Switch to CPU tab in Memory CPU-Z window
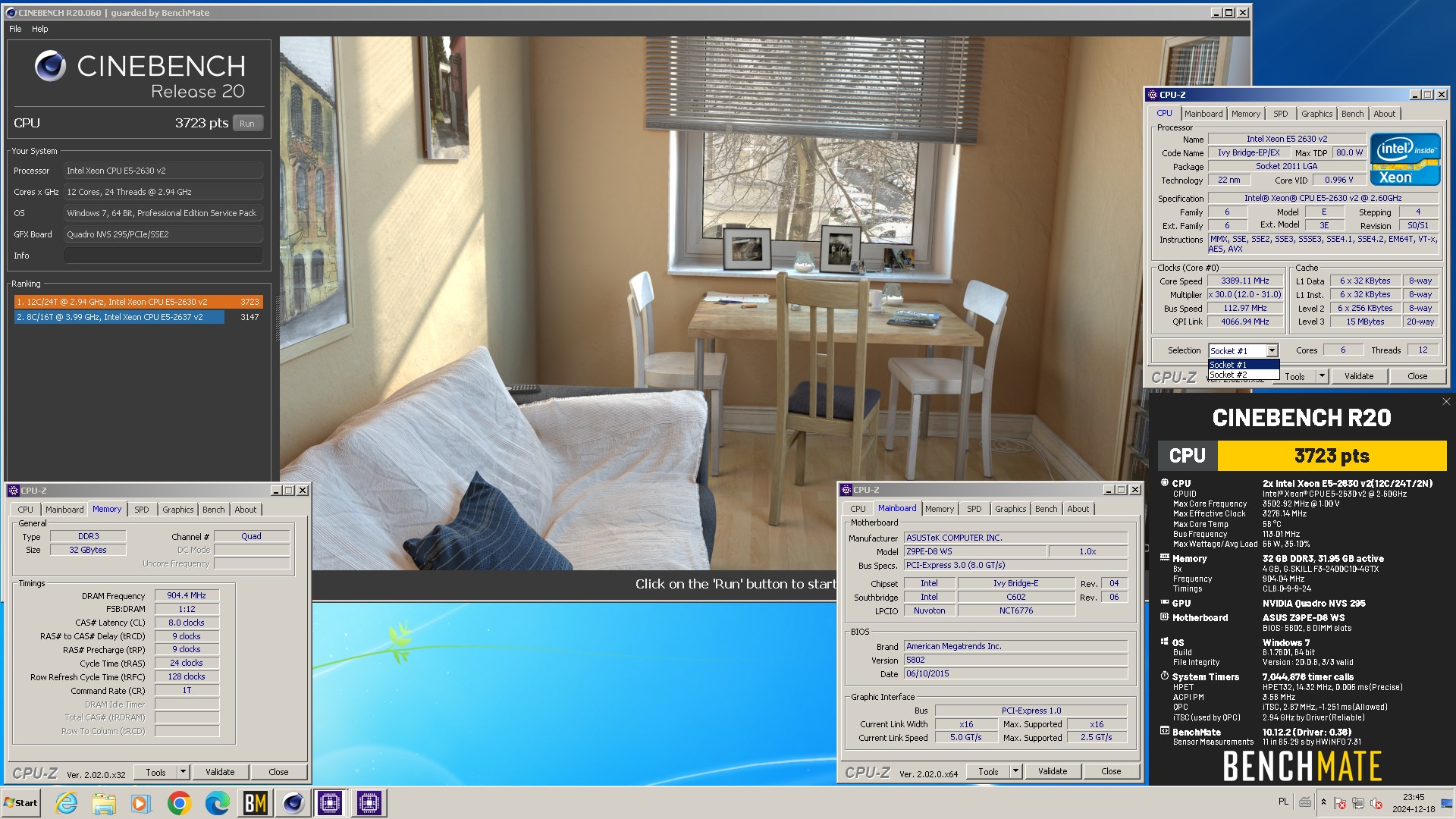Screen dimensions: 1456x819 25,510
